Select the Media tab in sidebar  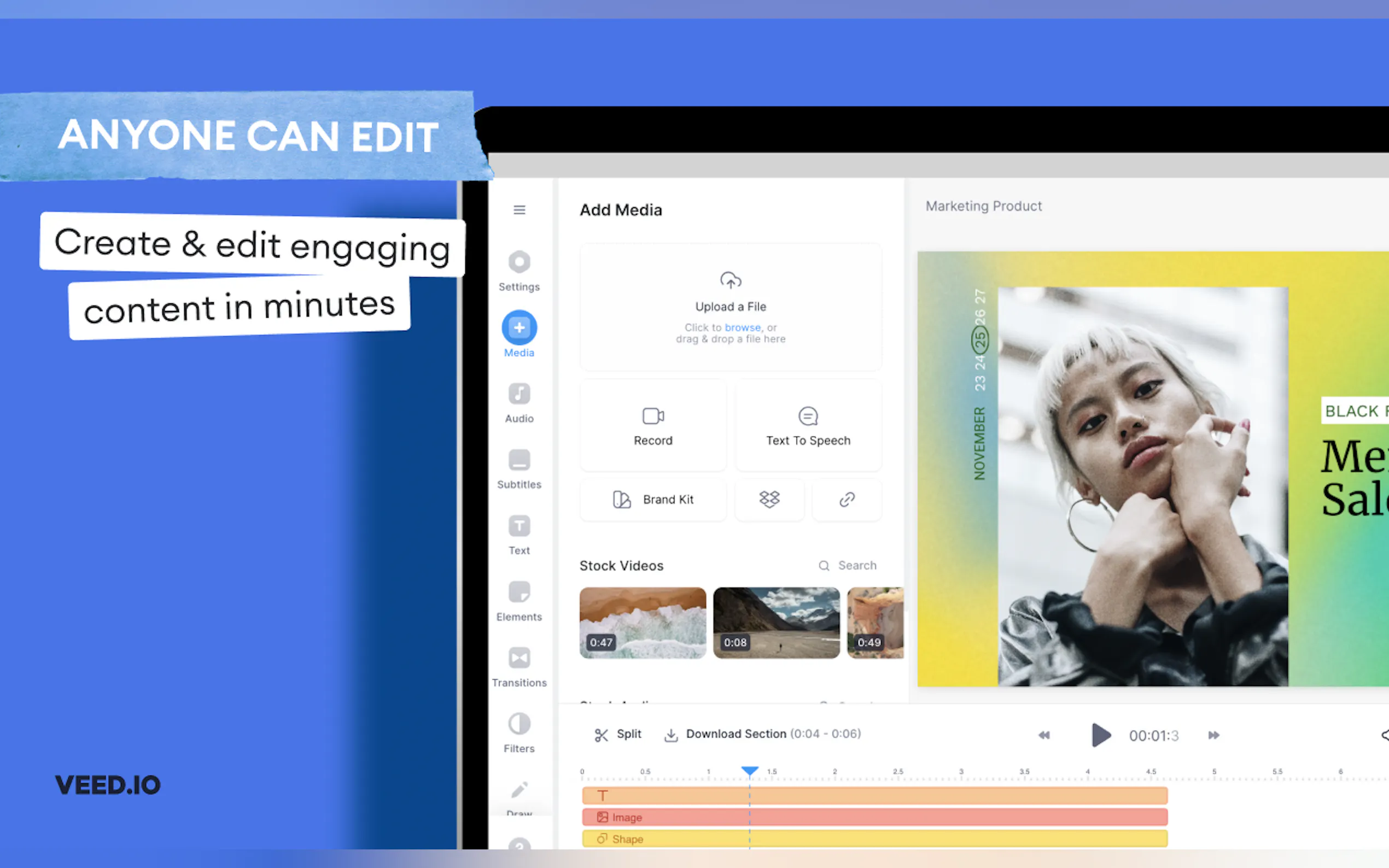click(x=519, y=334)
